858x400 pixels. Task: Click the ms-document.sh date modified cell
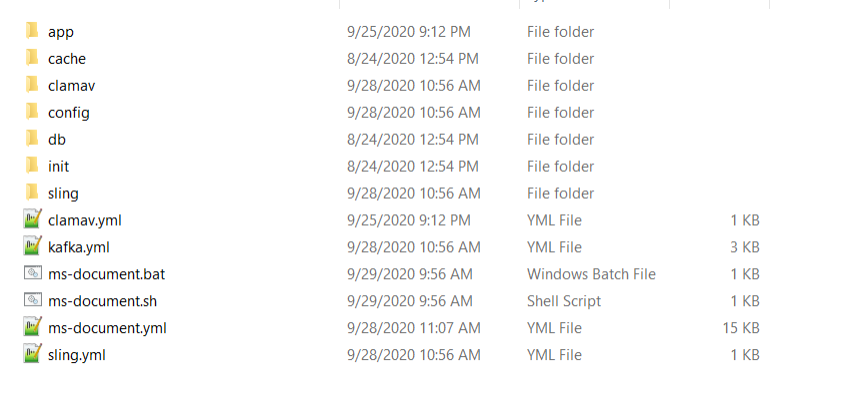pos(408,300)
